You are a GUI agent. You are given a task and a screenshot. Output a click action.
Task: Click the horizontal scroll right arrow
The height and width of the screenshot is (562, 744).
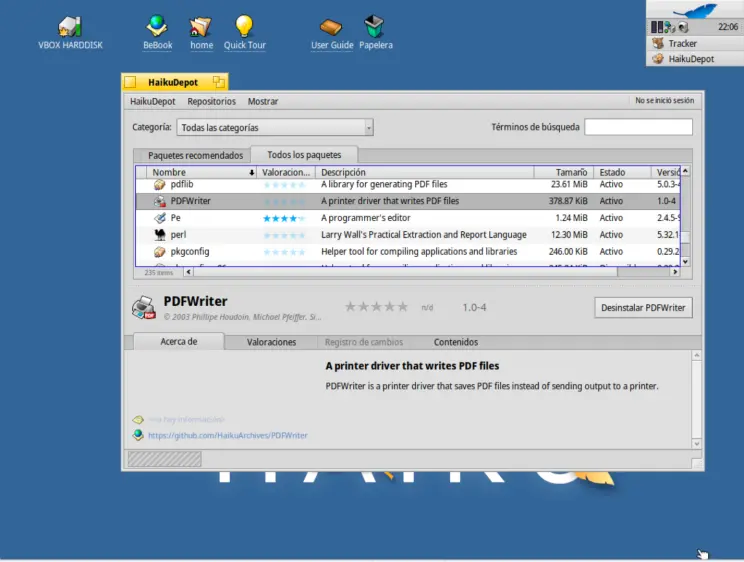pyautogui.click(x=675, y=272)
